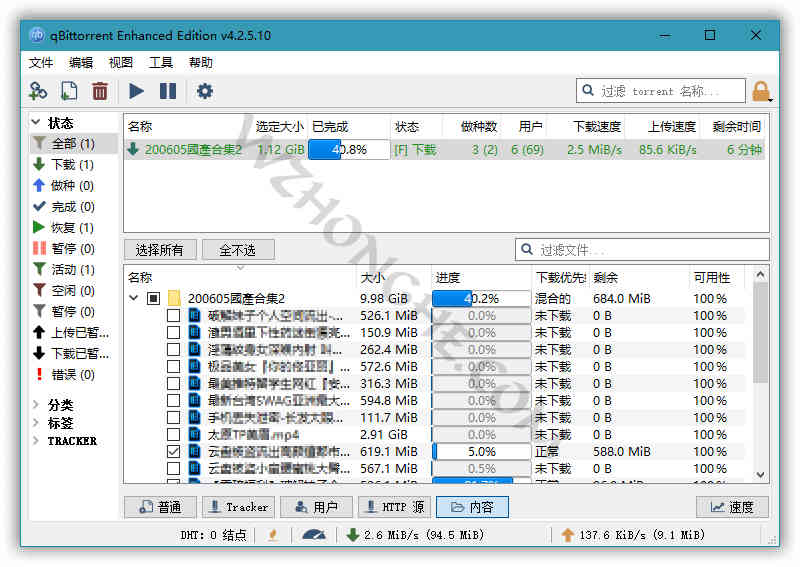Click the pause toolbar icon
Screen dimensions: 800x567
point(168,91)
